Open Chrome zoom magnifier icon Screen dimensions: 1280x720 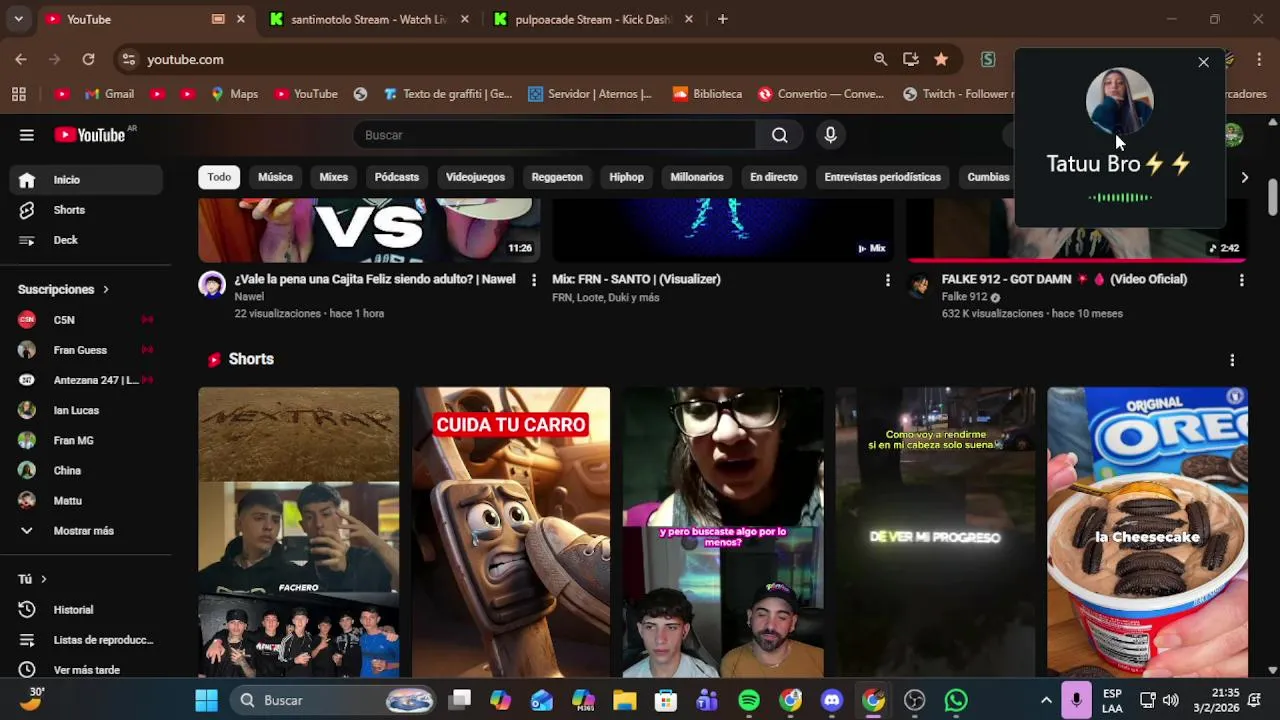(880, 59)
